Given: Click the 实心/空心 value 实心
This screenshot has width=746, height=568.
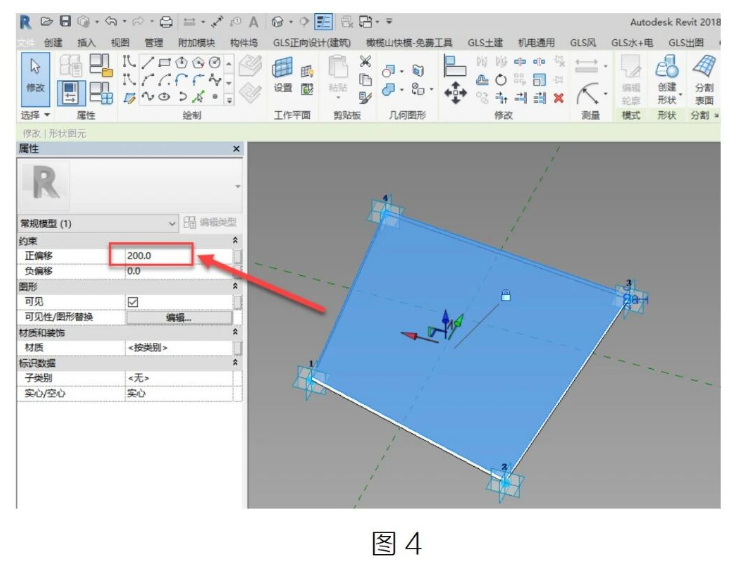Looking at the screenshot, I should (x=179, y=393).
